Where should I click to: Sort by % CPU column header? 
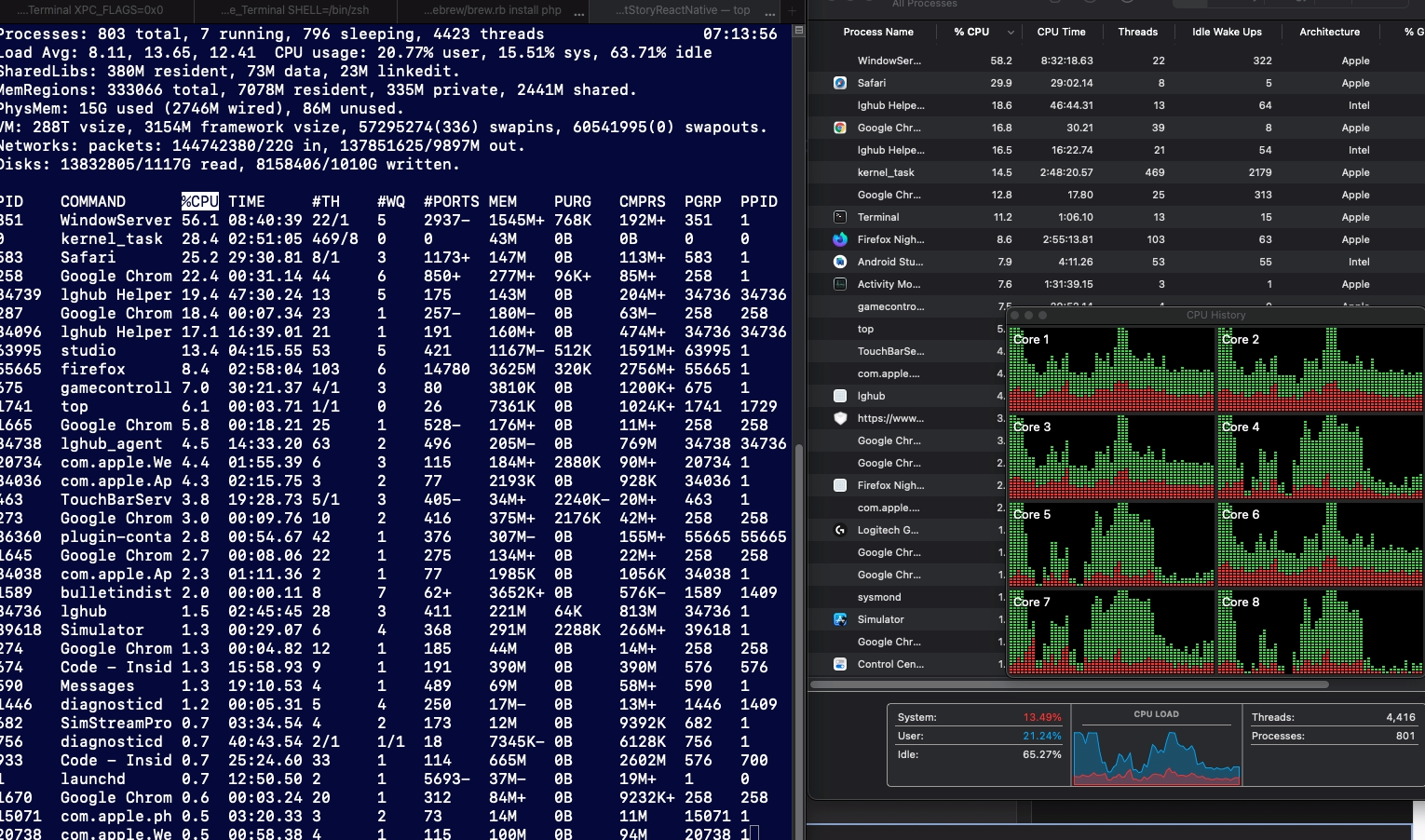(971, 32)
